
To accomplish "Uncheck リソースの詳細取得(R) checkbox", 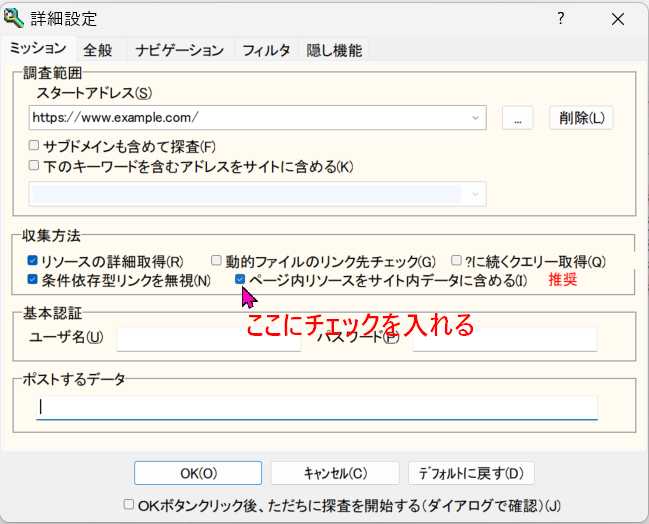I will [x=32, y=260].
